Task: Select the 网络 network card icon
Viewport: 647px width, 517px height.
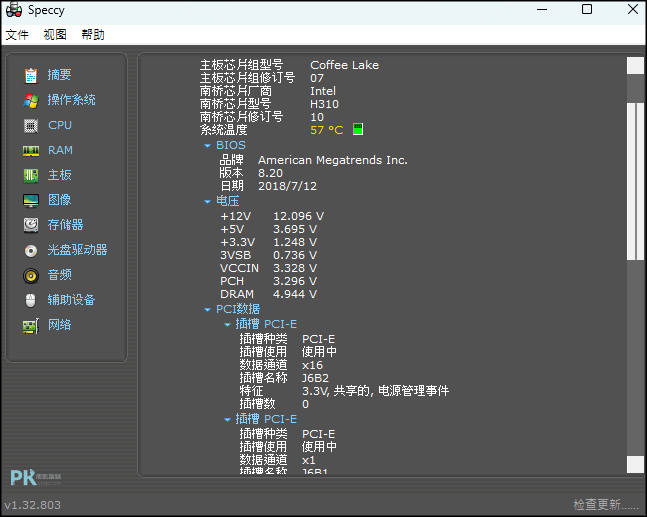Action: tap(31, 326)
